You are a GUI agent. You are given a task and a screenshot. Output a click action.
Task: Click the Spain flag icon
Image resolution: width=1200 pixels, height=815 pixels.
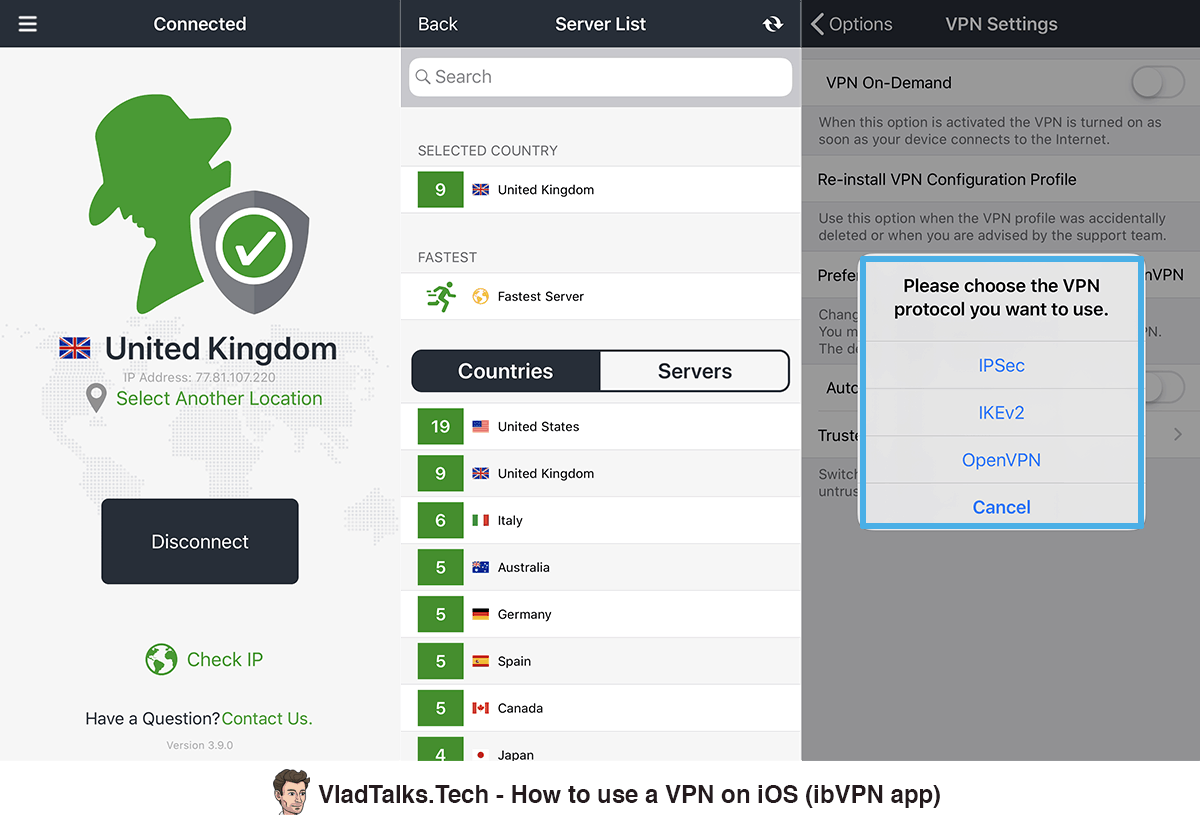(x=481, y=661)
